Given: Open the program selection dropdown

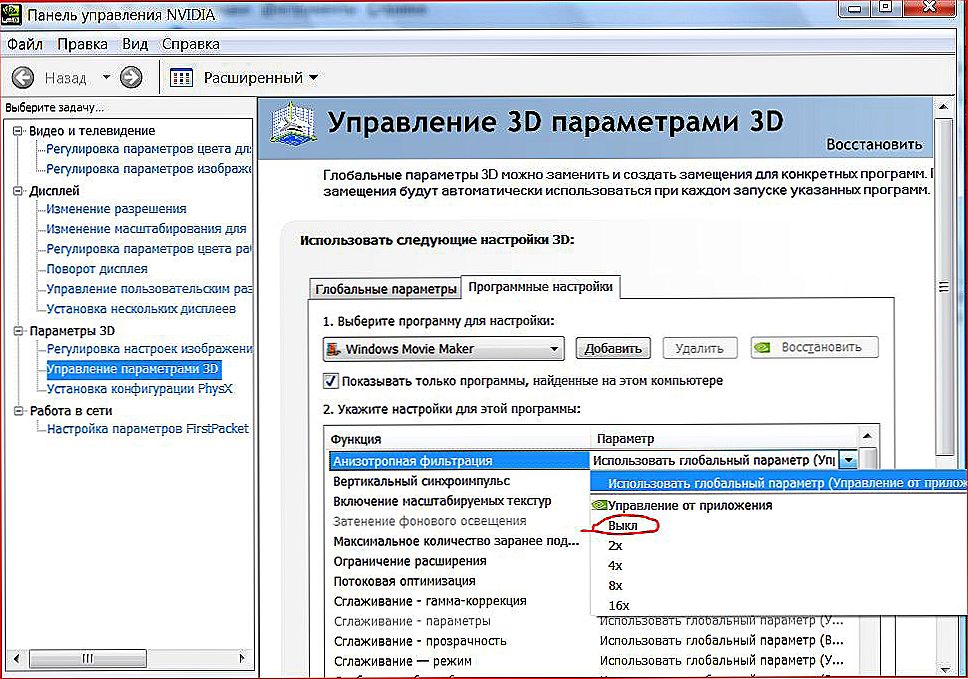Looking at the screenshot, I should tap(443, 349).
